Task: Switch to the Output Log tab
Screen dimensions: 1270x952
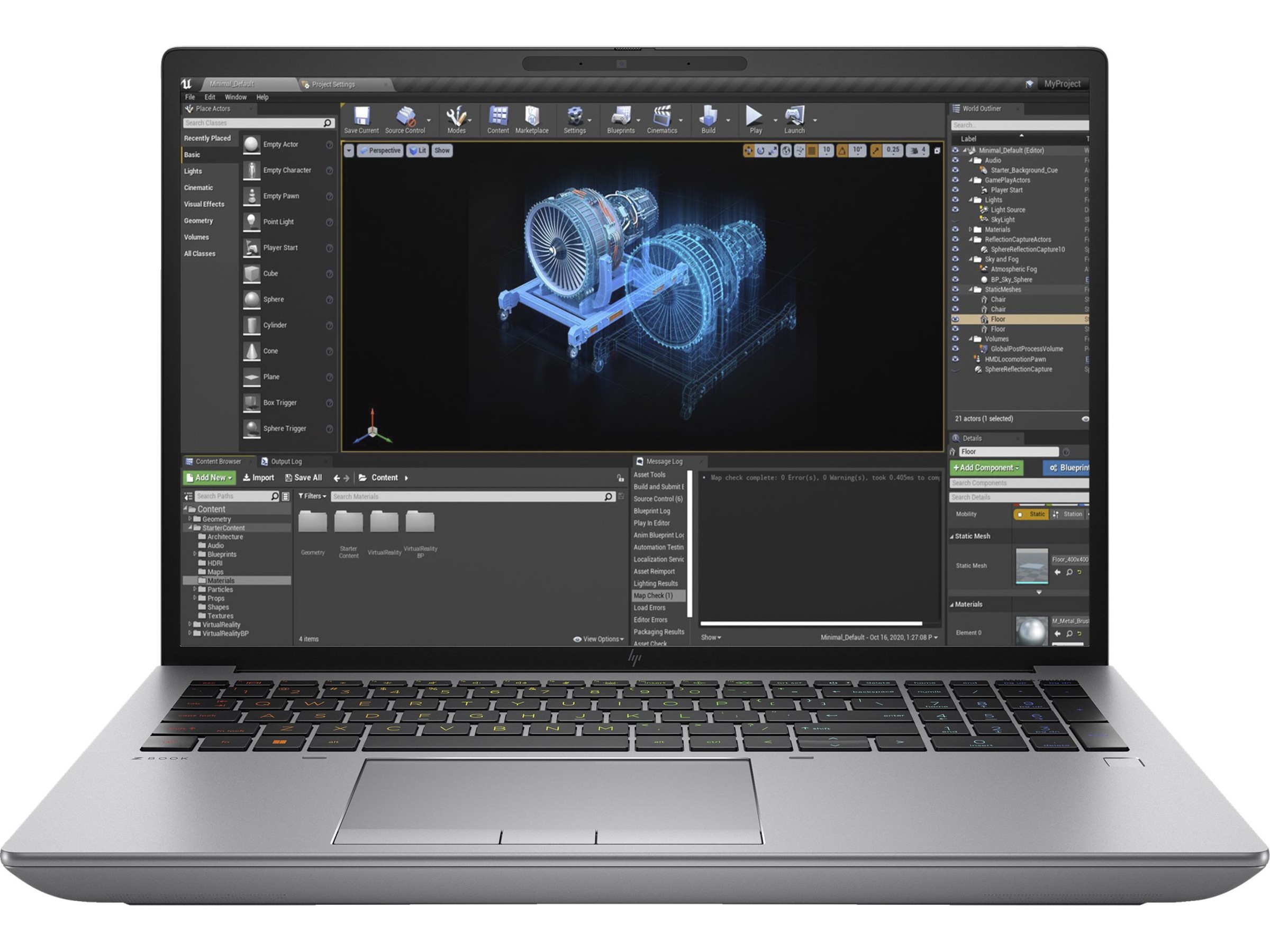Action: (282, 461)
